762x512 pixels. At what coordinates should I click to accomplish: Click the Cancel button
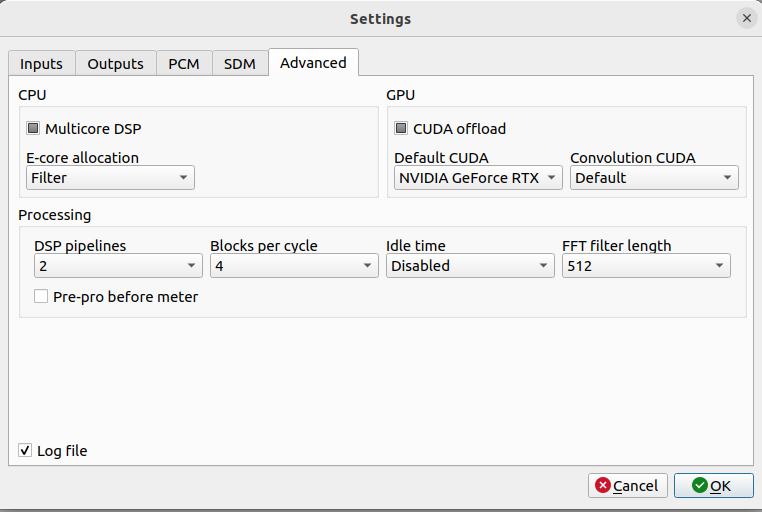(628, 486)
